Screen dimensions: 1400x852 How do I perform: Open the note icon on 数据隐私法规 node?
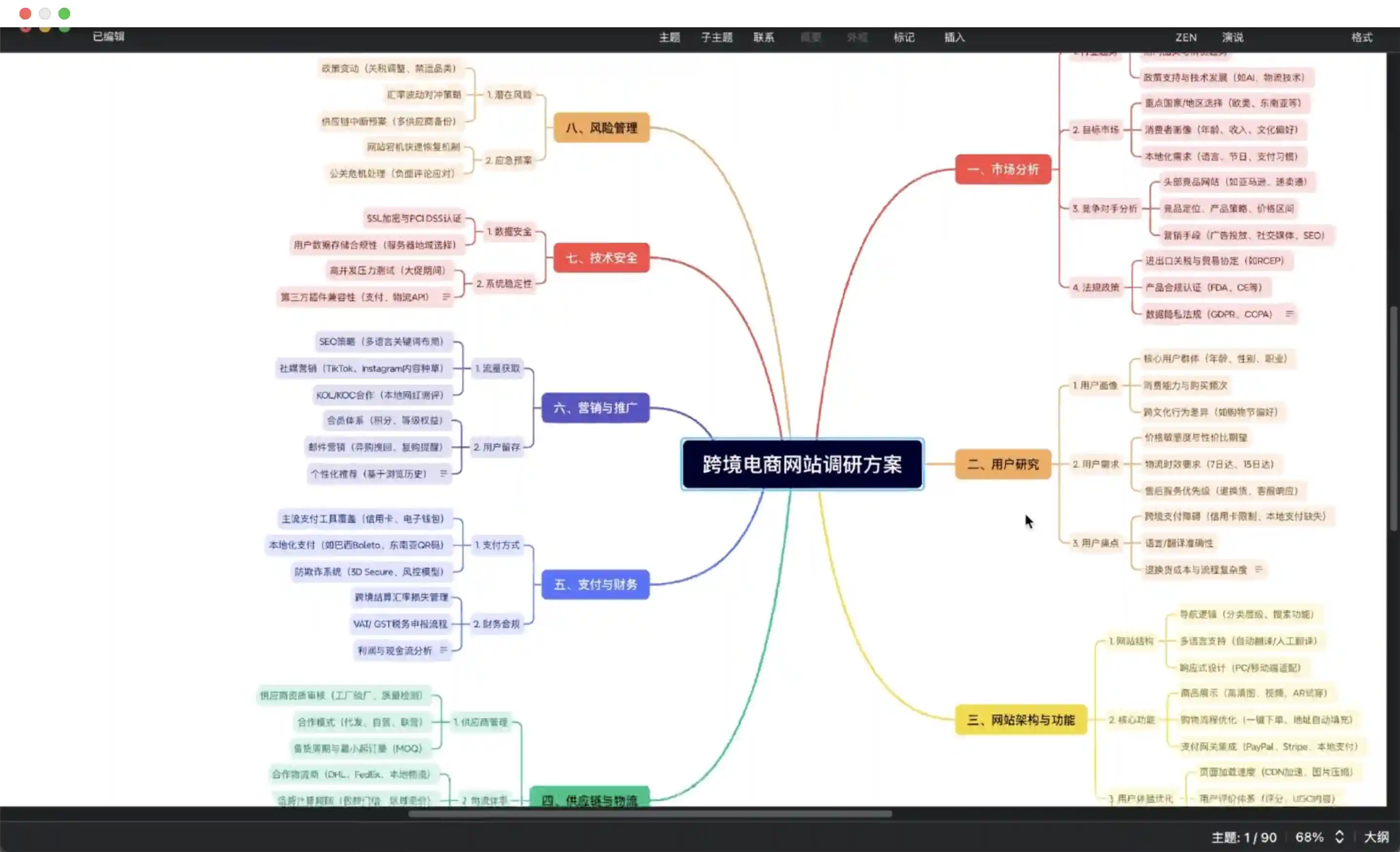[x=1289, y=314]
